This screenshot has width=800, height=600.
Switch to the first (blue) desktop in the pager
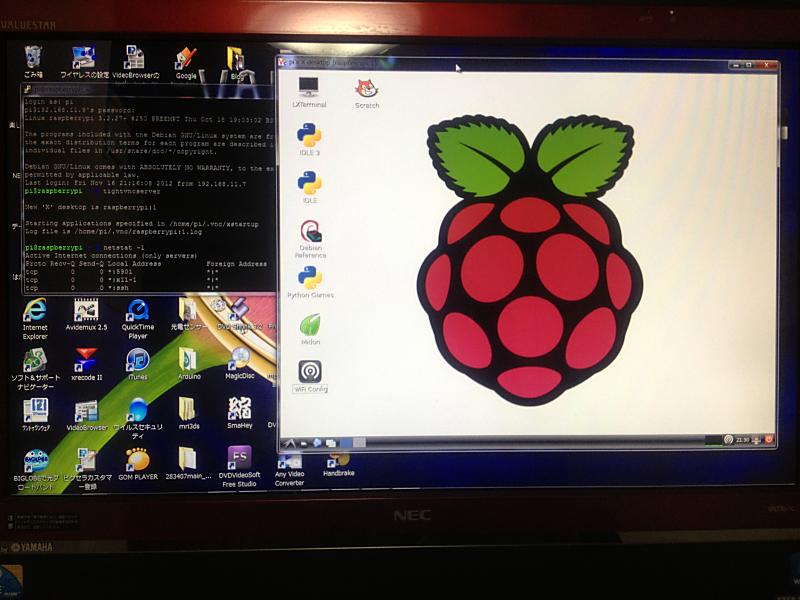[346, 442]
